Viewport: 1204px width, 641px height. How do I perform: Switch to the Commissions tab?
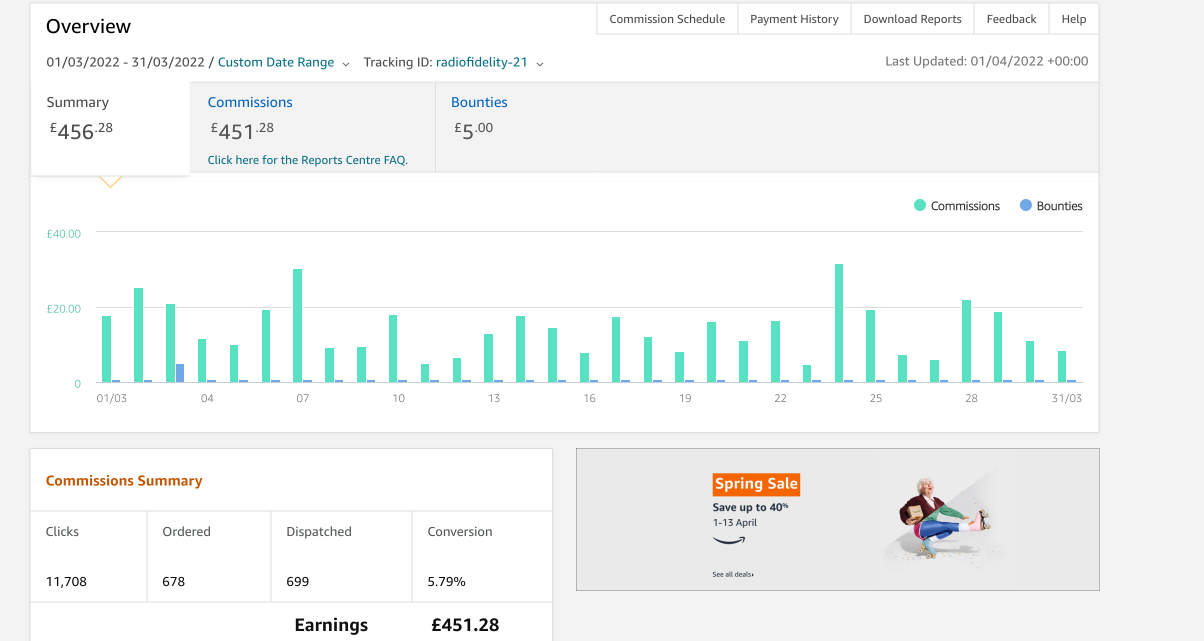[x=313, y=126]
